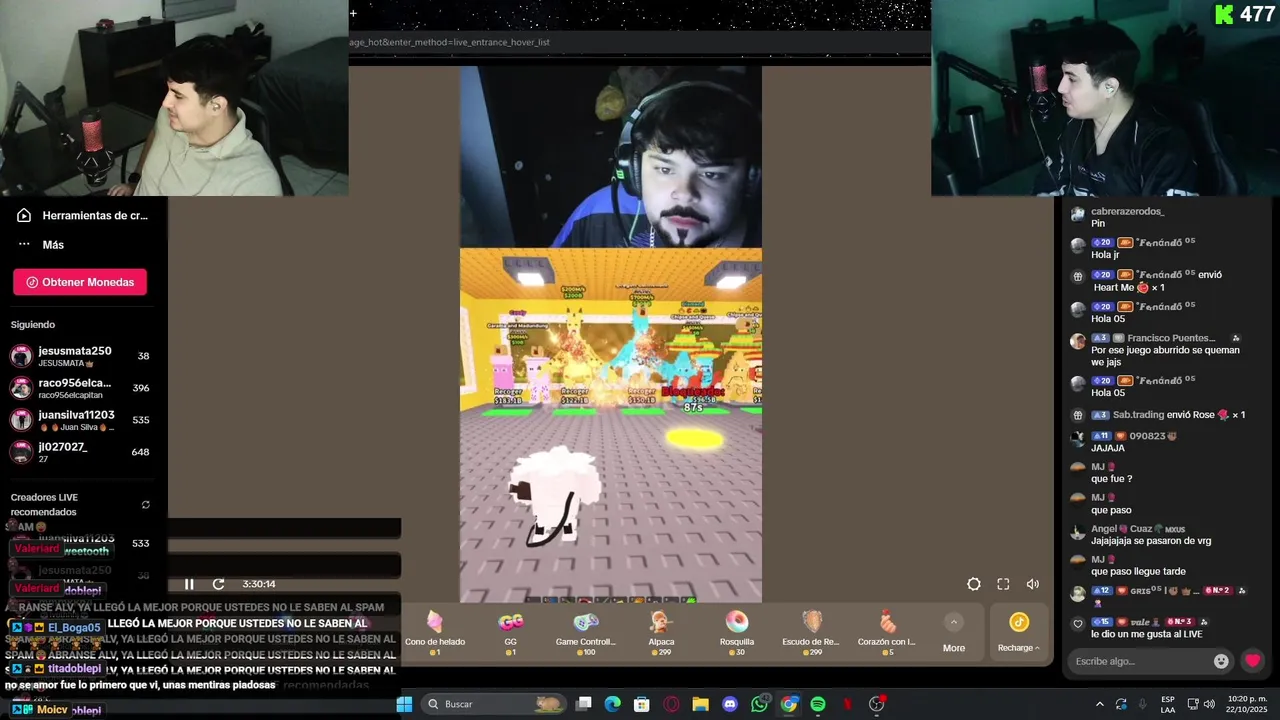The width and height of the screenshot is (1280, 720).
Task: Click Francisco Puentes username in chat
Action: pos(1171,338)
